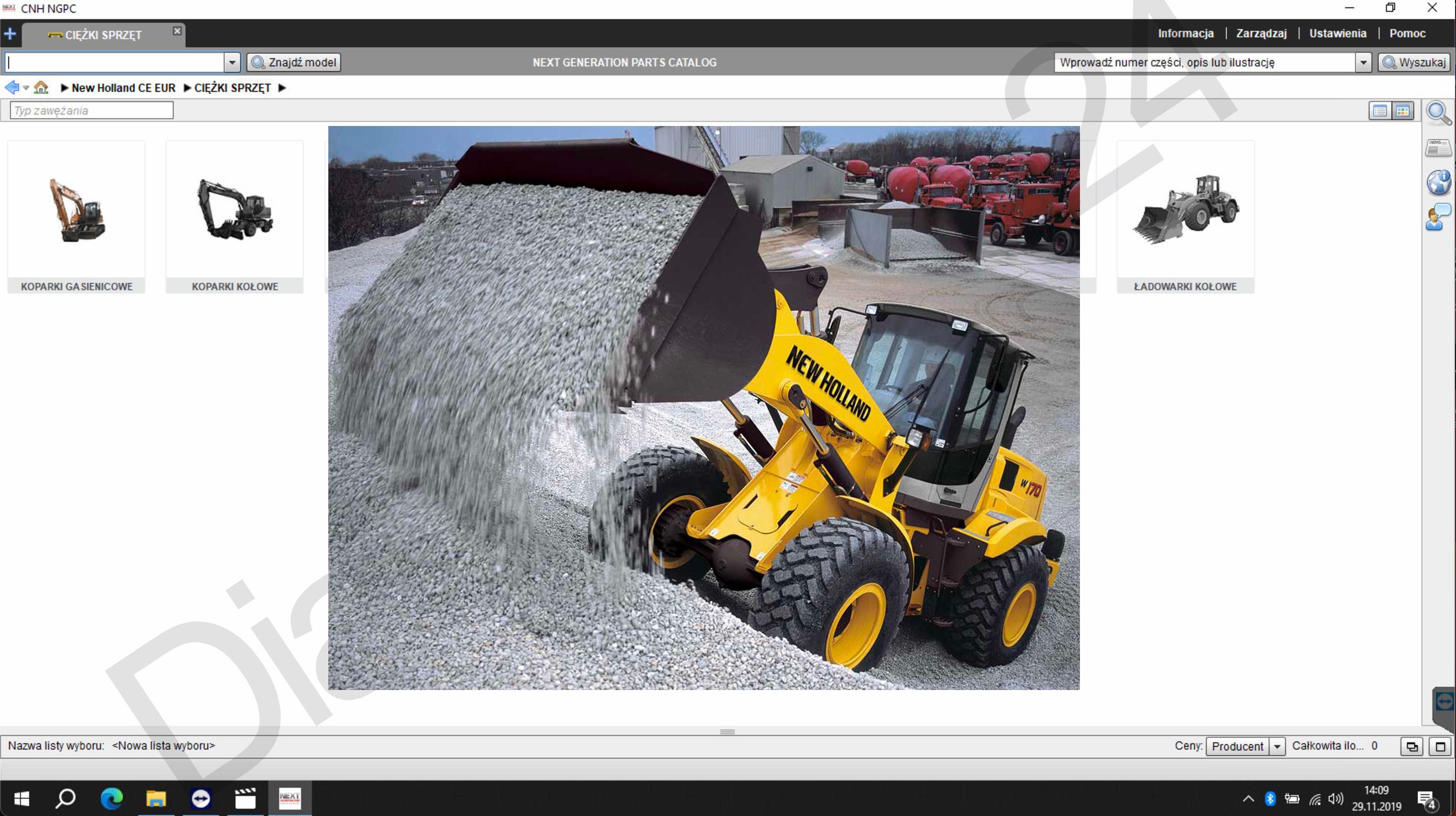This screenshot has width=1456, height=816.
Task: Click the pick list maximize icon
Action: 1440,746
